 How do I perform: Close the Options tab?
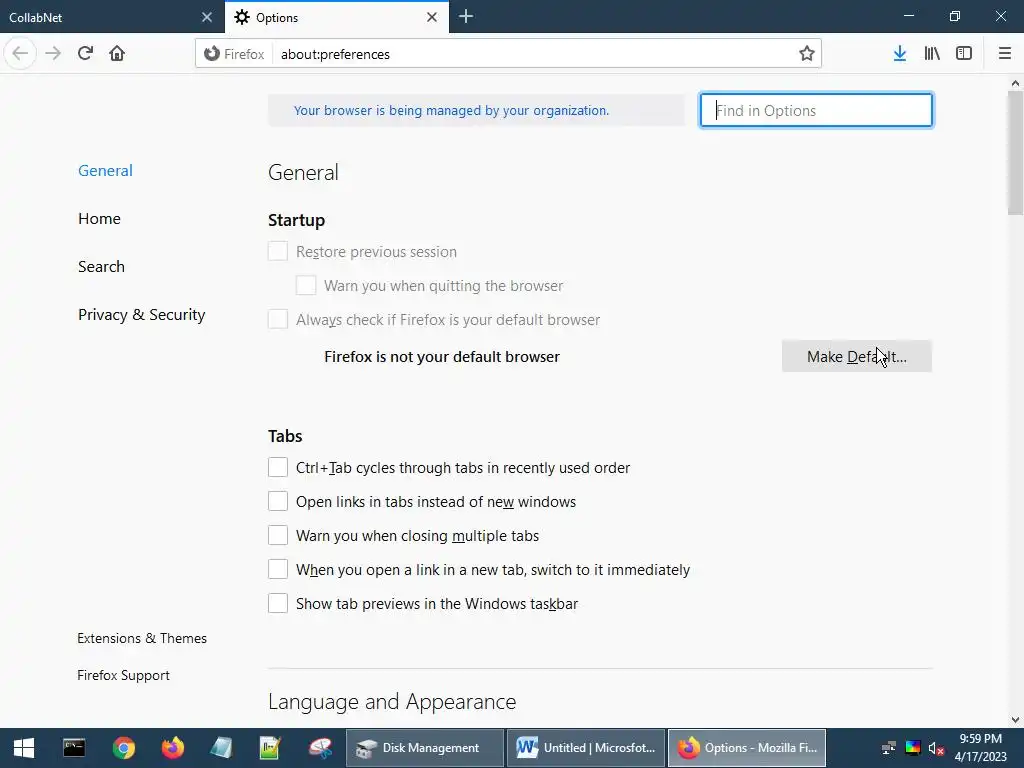tap(432, 17)
